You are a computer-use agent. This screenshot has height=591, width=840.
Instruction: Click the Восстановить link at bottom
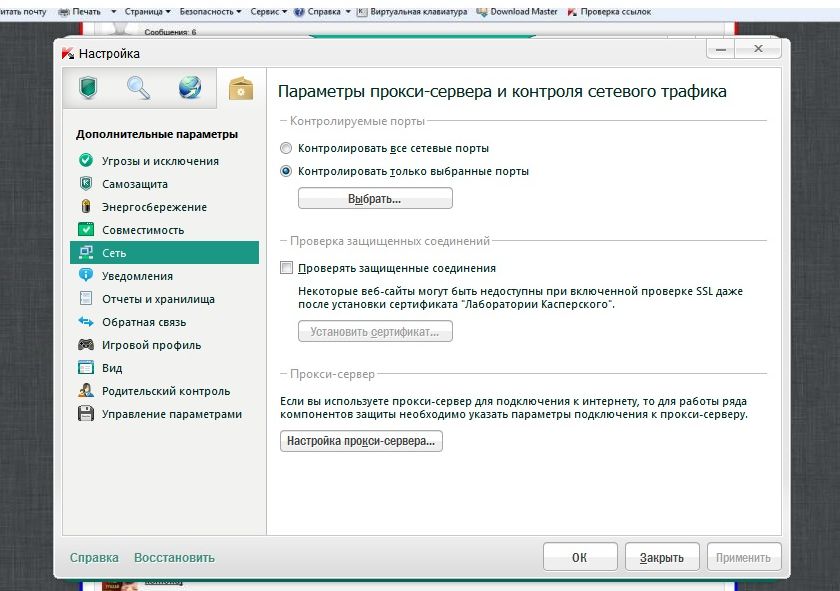pyautogui.click(x=174, y=558)
